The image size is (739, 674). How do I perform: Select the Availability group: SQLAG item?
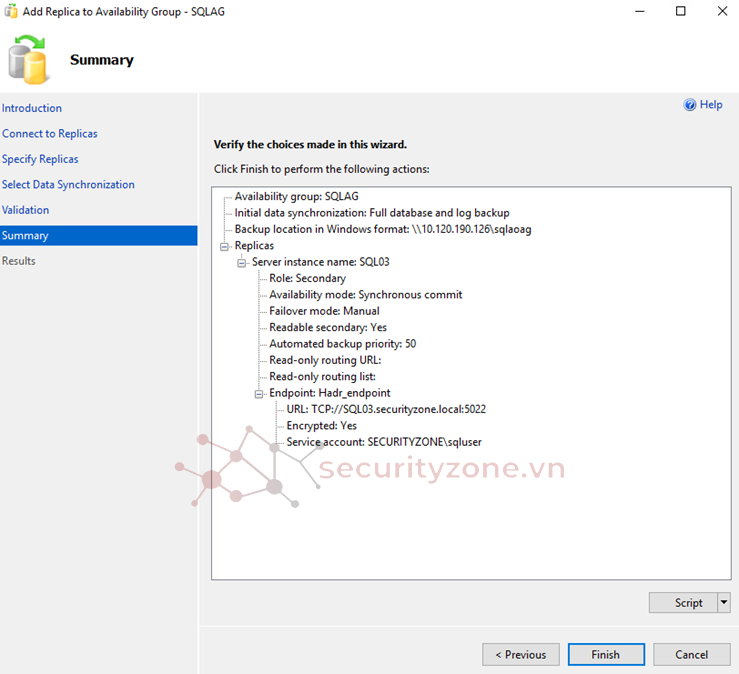(x=296, y=196)
